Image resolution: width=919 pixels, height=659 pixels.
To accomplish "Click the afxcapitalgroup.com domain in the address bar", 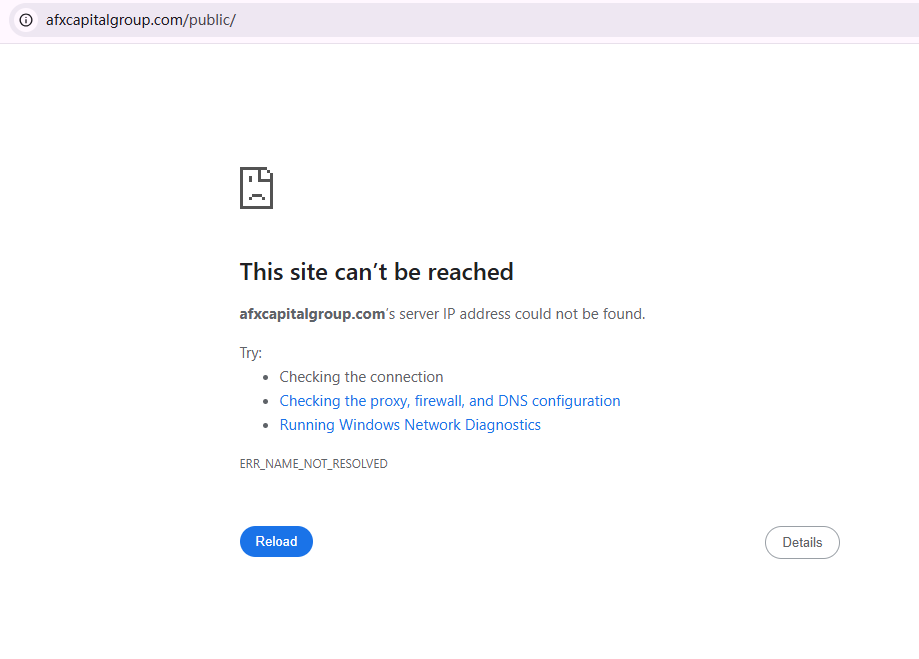I will pyautogui.click(x=114, y=20).
